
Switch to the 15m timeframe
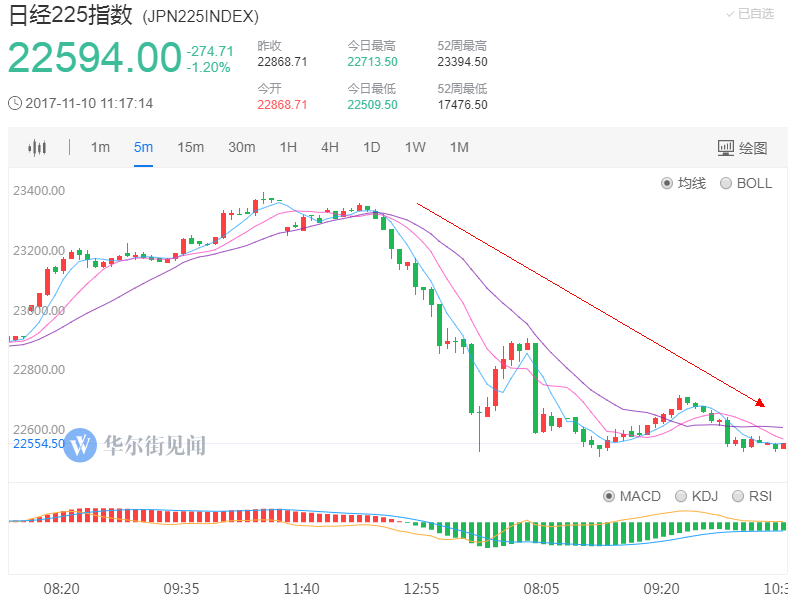191,148
